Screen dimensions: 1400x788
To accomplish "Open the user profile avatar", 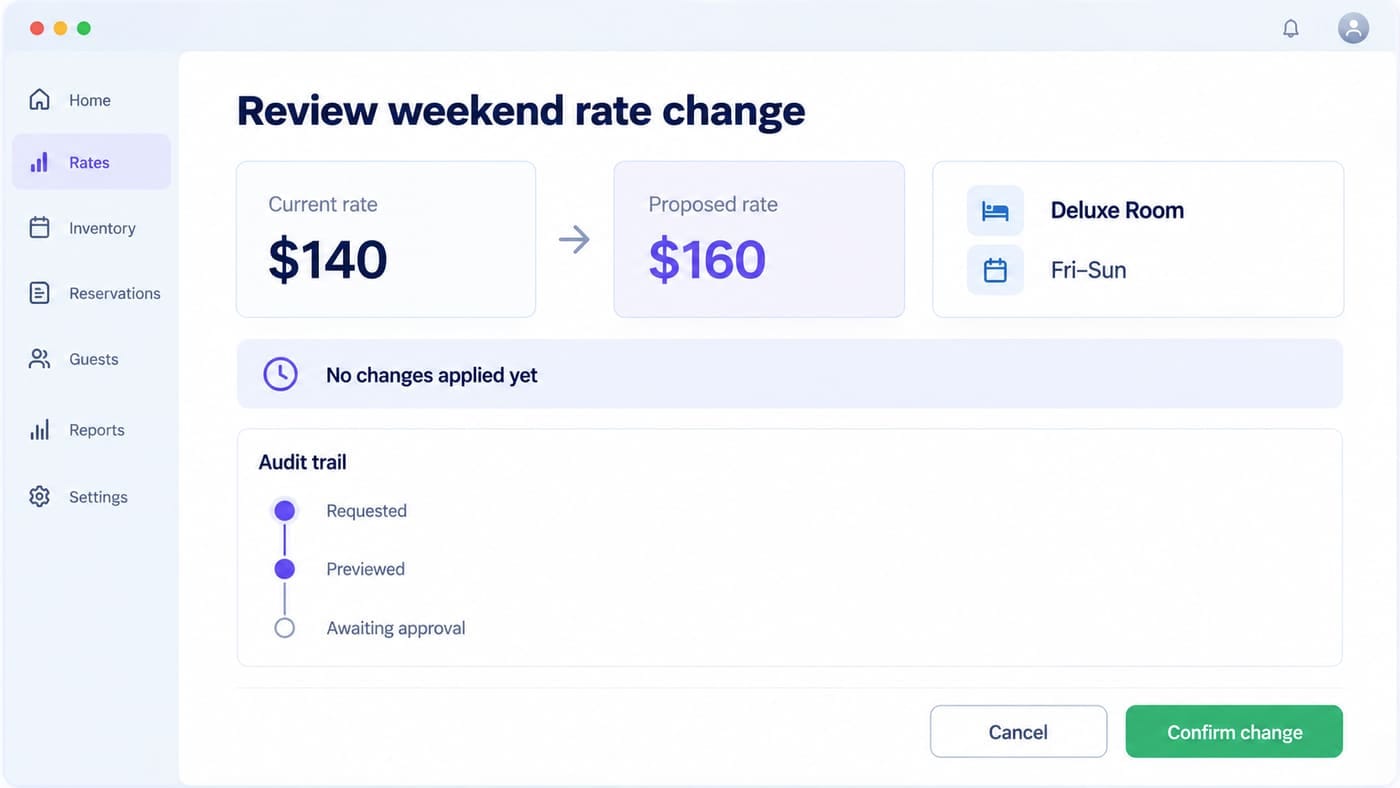I will [x=1353, y=28].
